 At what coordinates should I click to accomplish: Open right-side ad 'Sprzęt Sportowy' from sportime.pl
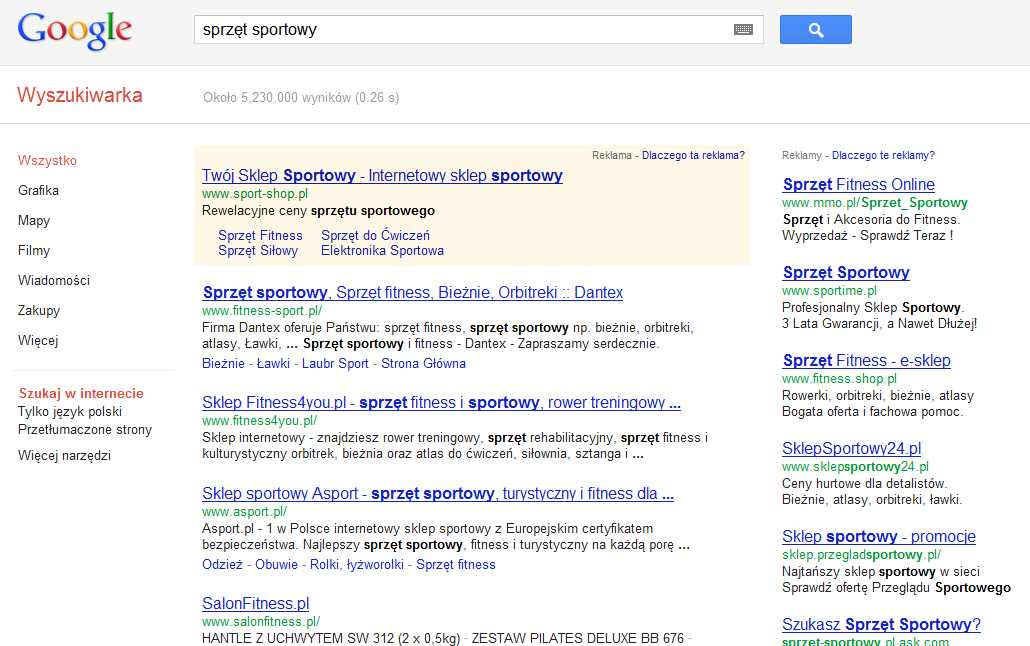pyautogui.click(x=846, y=272)
